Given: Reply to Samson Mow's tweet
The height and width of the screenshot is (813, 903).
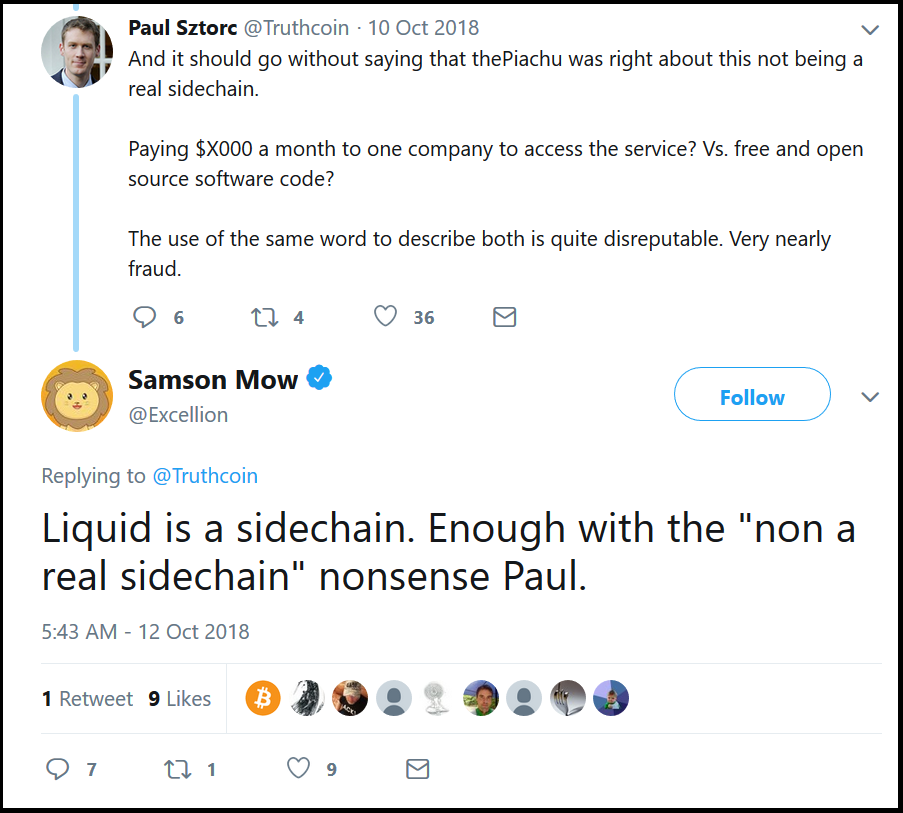Looking at the screenshot, I should [58, 769].
